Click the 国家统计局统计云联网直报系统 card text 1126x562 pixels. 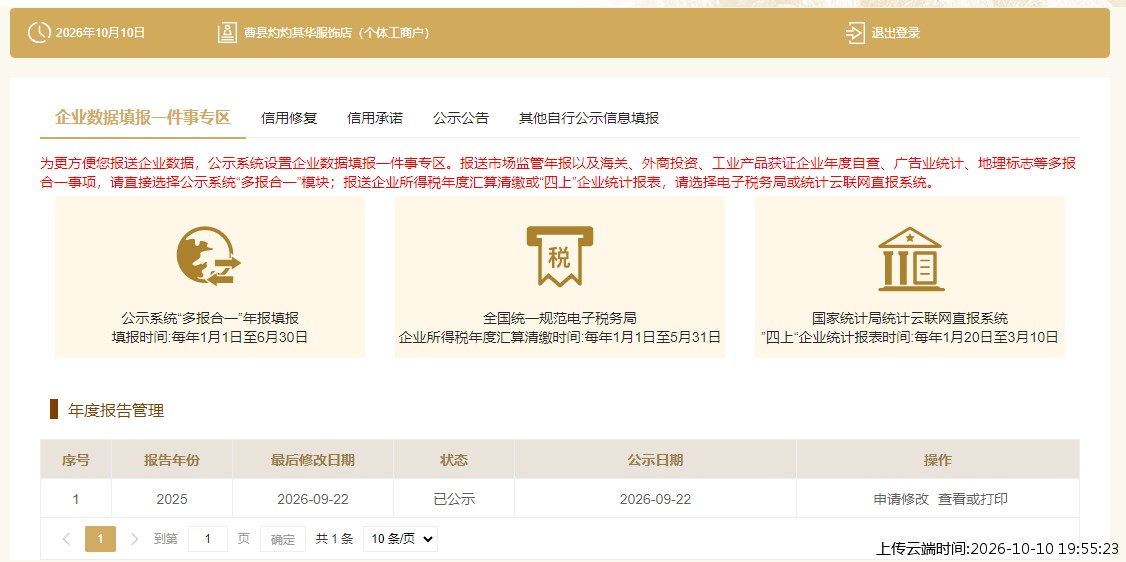tap(910, 318)
